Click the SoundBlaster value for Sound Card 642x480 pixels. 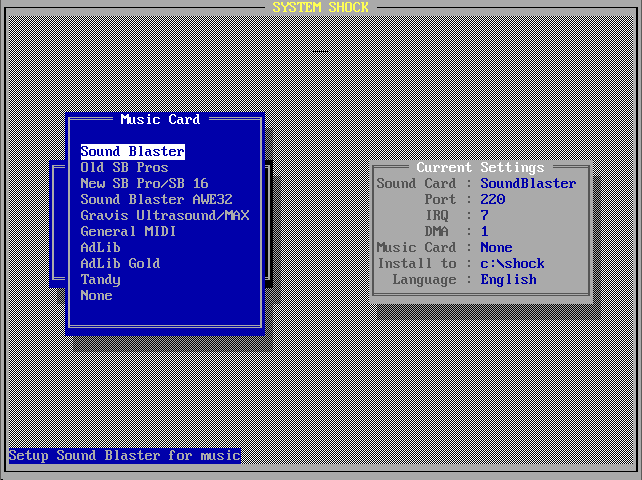[x=528, y=184]
